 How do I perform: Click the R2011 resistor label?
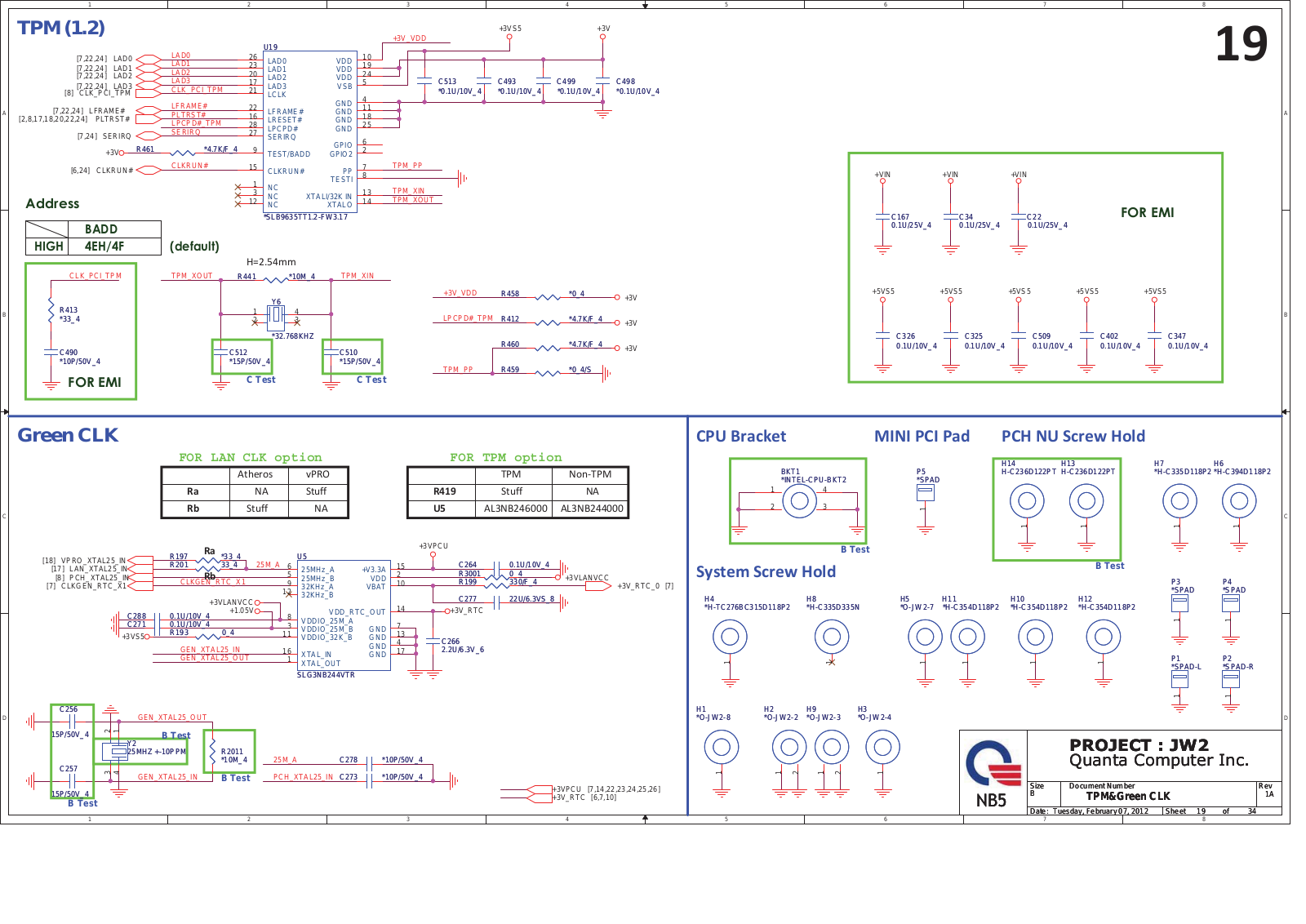pyautogui.click(x=232, y=752)
